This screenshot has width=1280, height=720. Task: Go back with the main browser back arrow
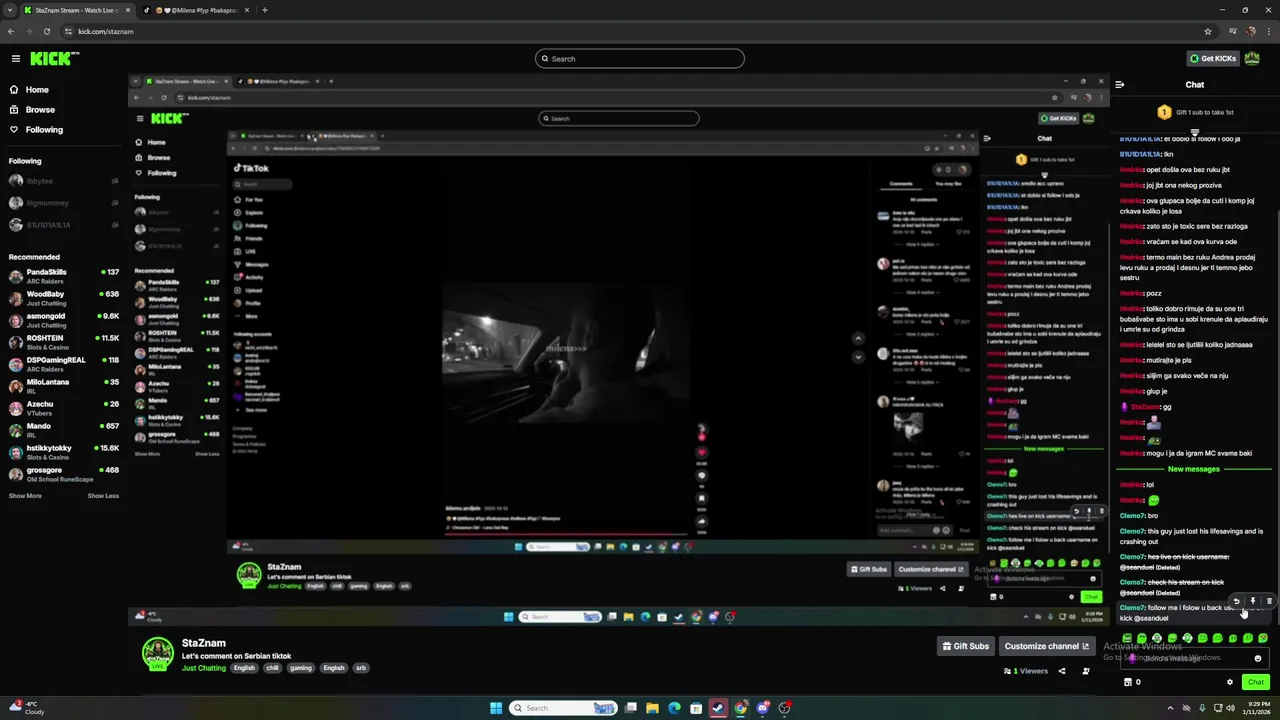click(x=11, y=31)
